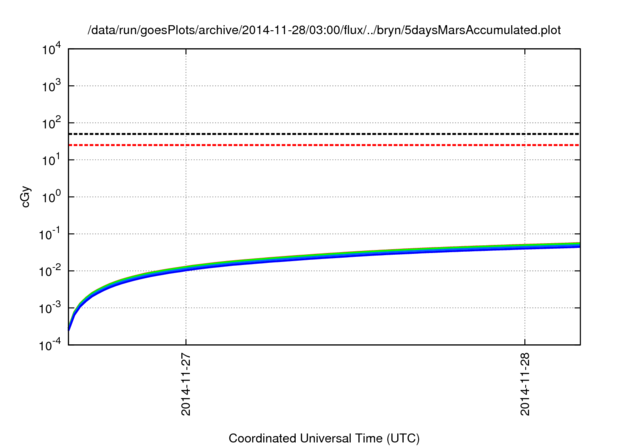Select the 10^0 y-axis label

[51, 197]
